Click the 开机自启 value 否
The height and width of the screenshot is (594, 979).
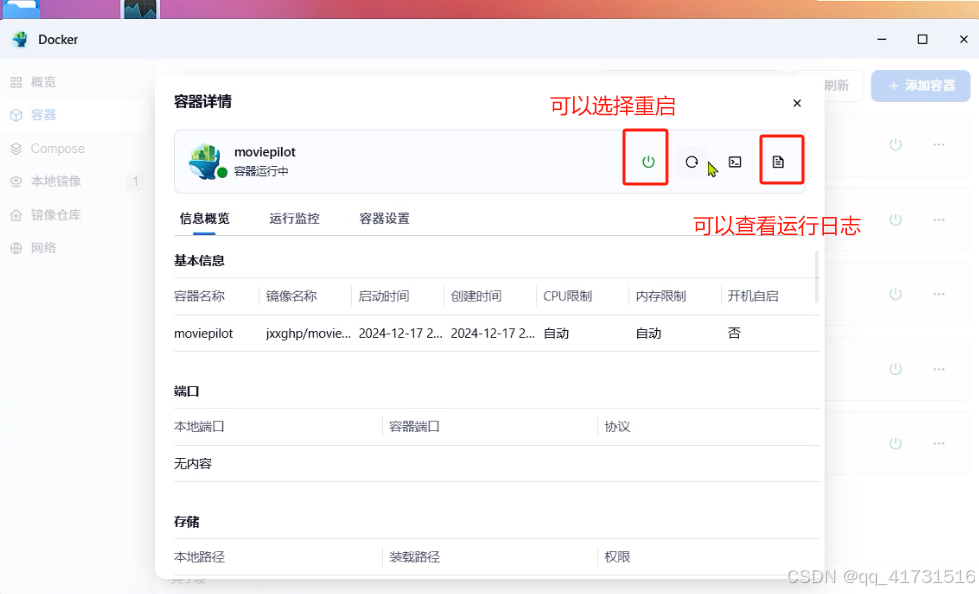(734, 333)
